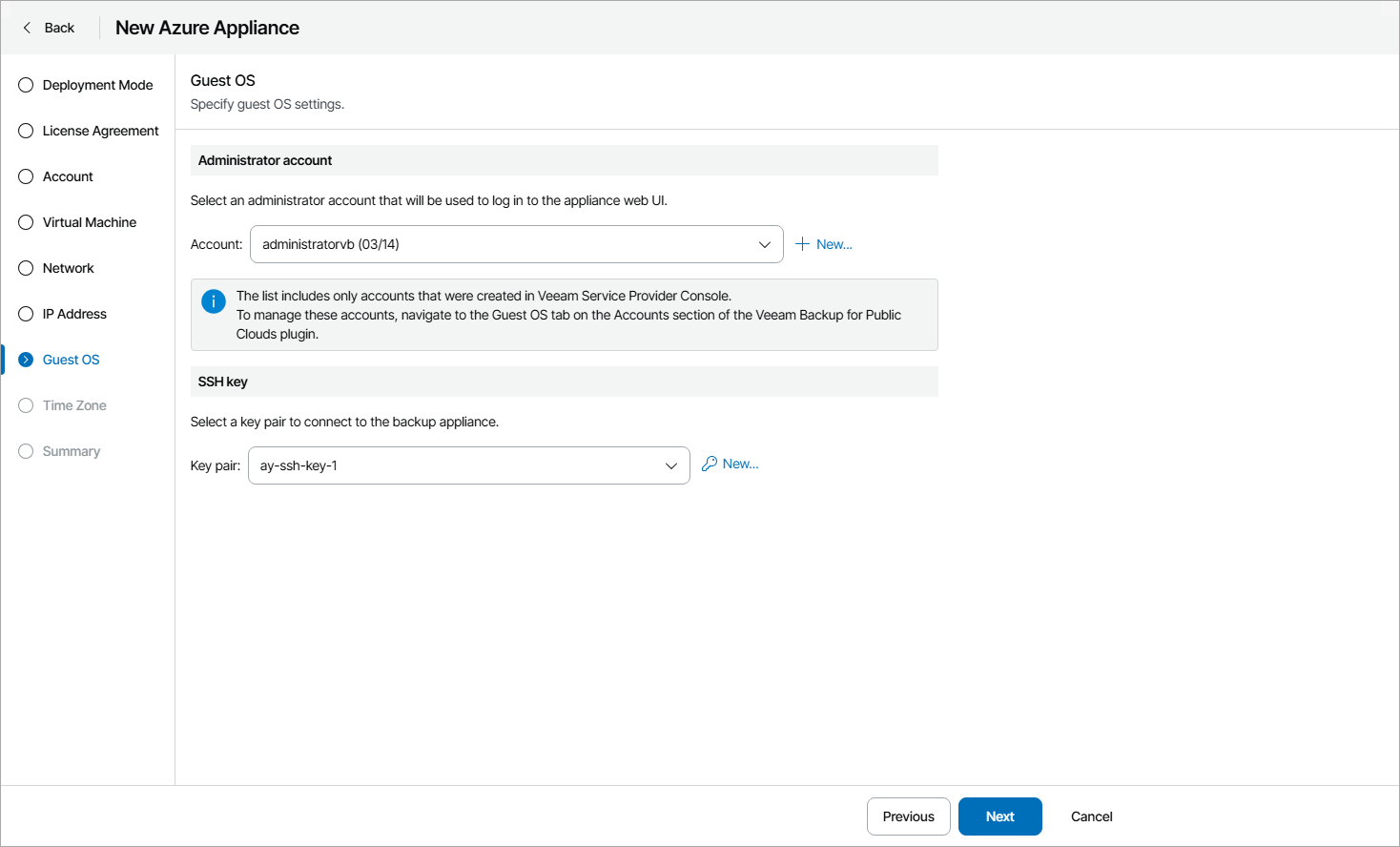Screen dimensions: 1400x847
Task: Click the Account dropdown chevron arrow
Action: [x=765, y=244]
